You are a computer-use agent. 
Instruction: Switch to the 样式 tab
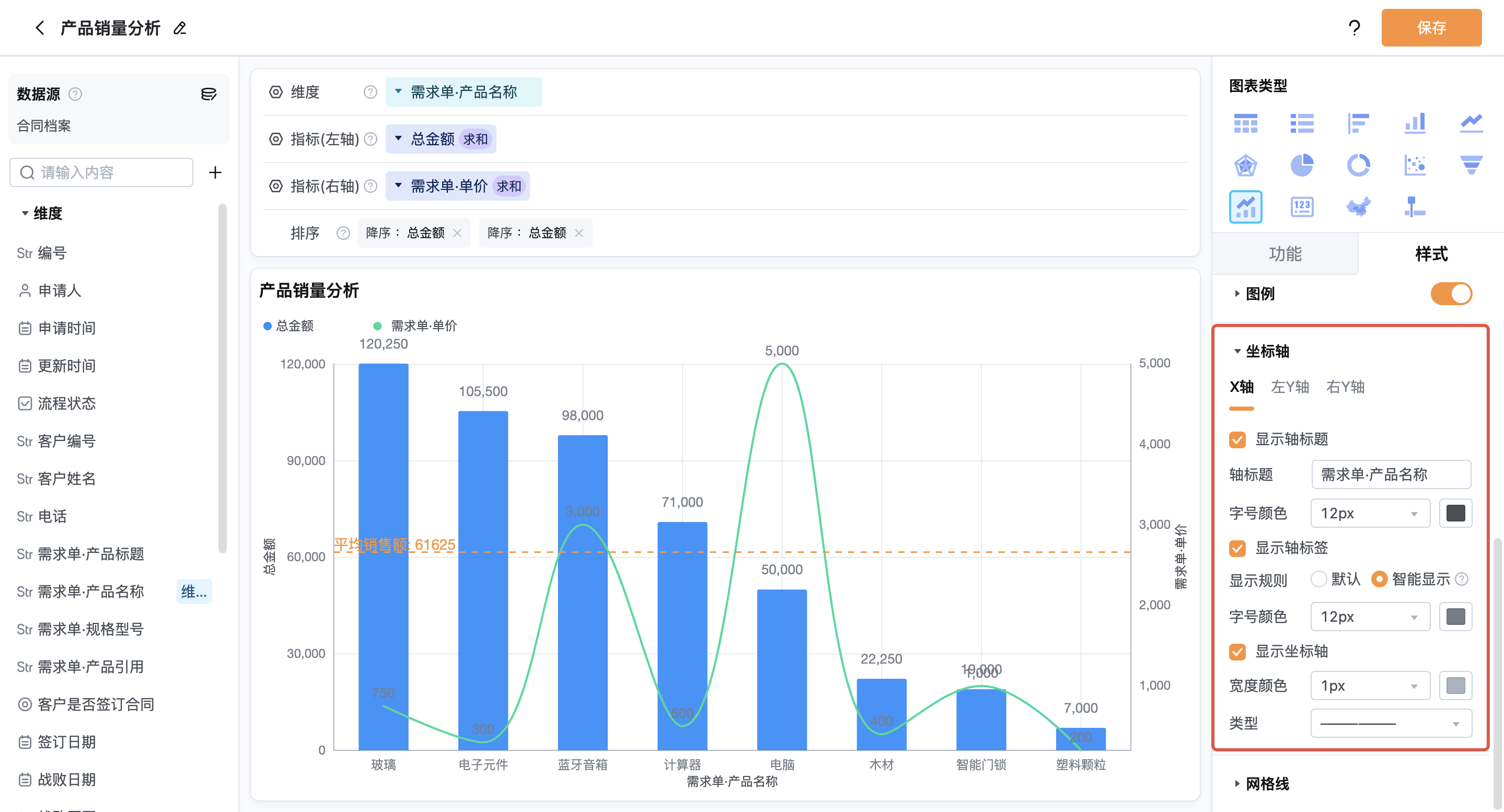coord(1431,254)
